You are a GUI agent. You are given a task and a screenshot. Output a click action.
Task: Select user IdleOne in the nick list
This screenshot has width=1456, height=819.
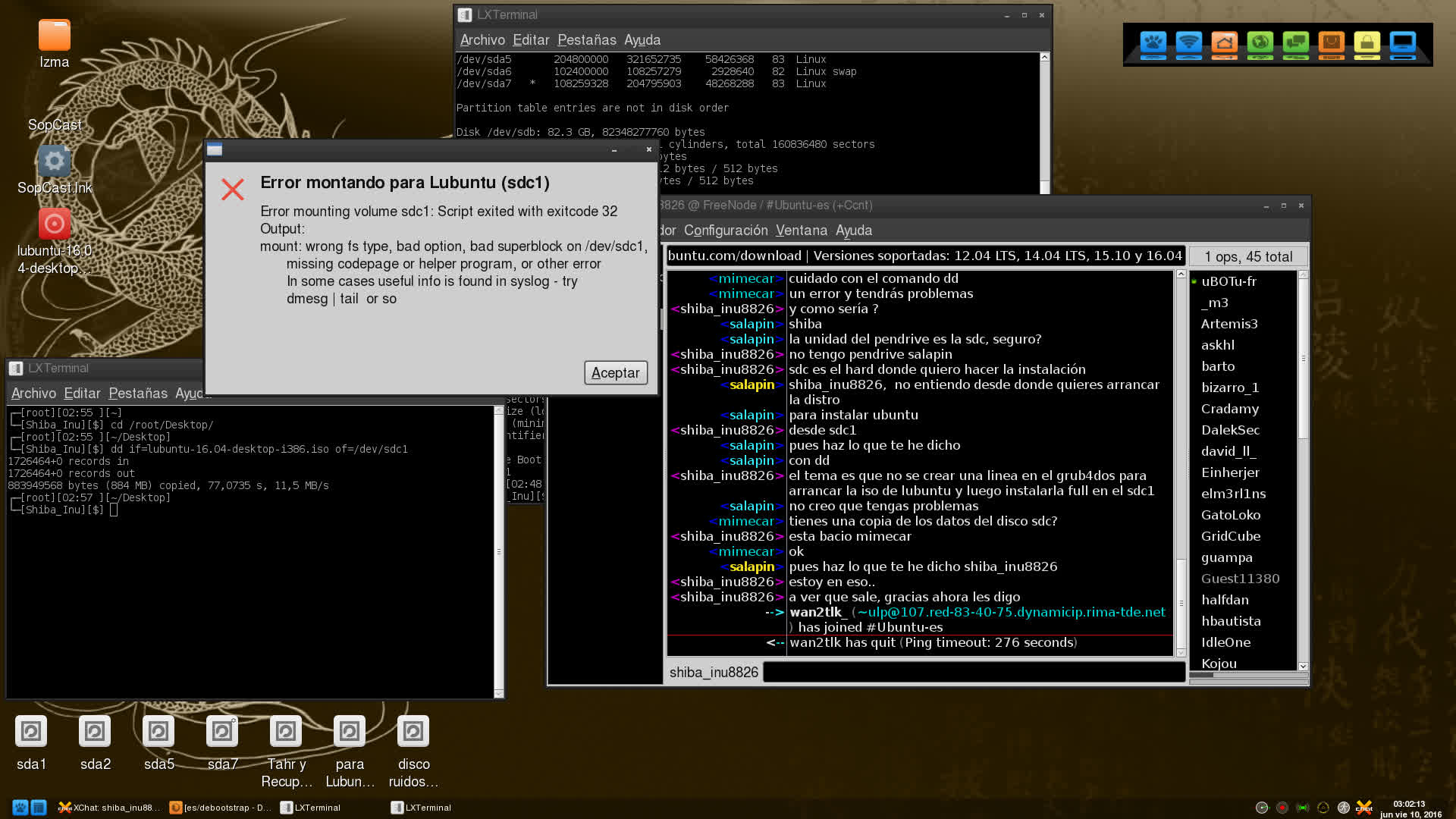click(1225, 642)
